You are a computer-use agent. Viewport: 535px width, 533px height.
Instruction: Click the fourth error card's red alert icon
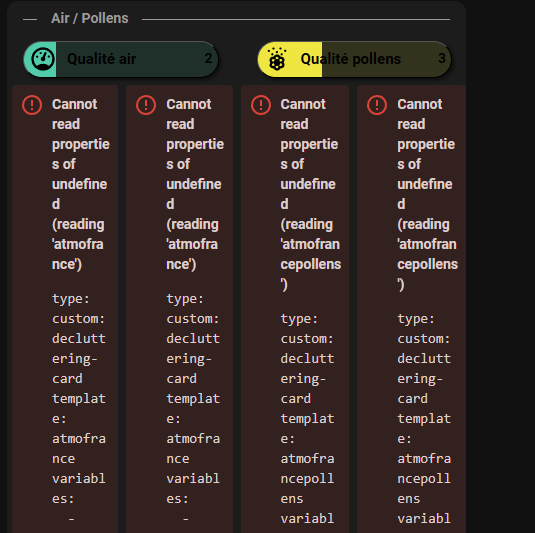tap(377, 105)
